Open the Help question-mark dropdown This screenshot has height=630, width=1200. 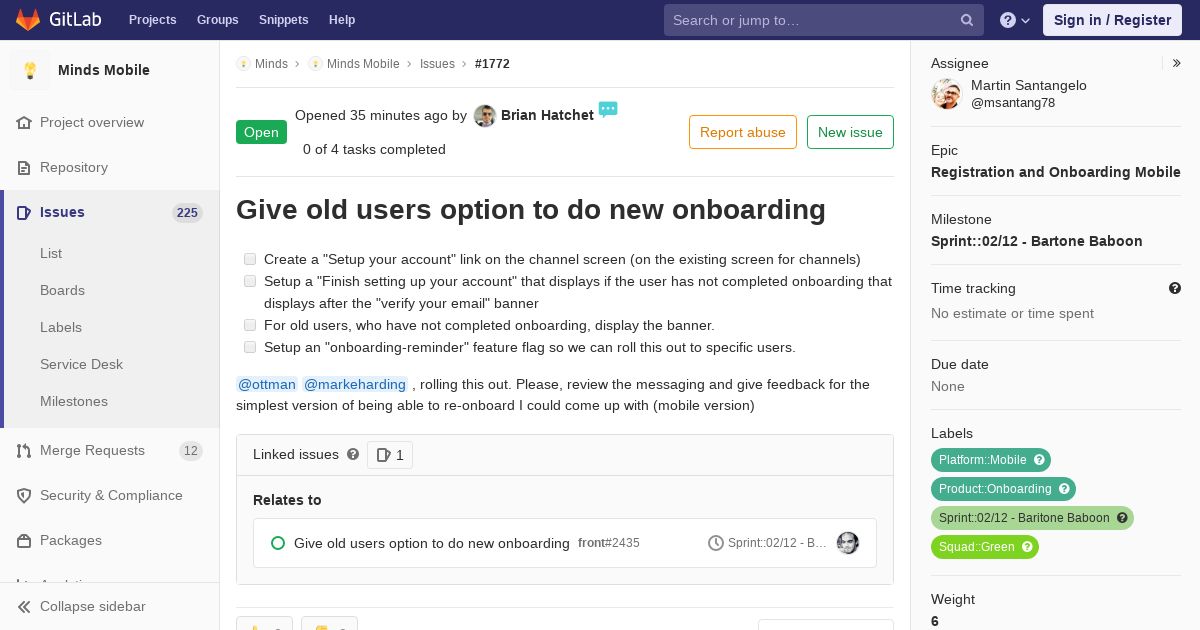click(1015, 20)
